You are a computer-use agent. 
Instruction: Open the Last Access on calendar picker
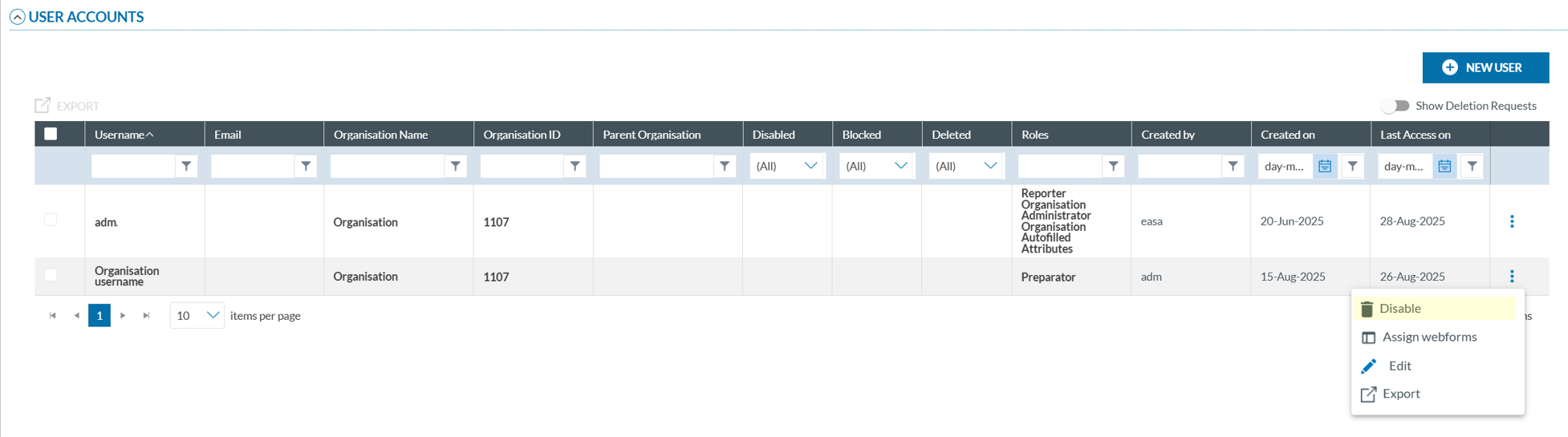click(x=1444, y=166)
